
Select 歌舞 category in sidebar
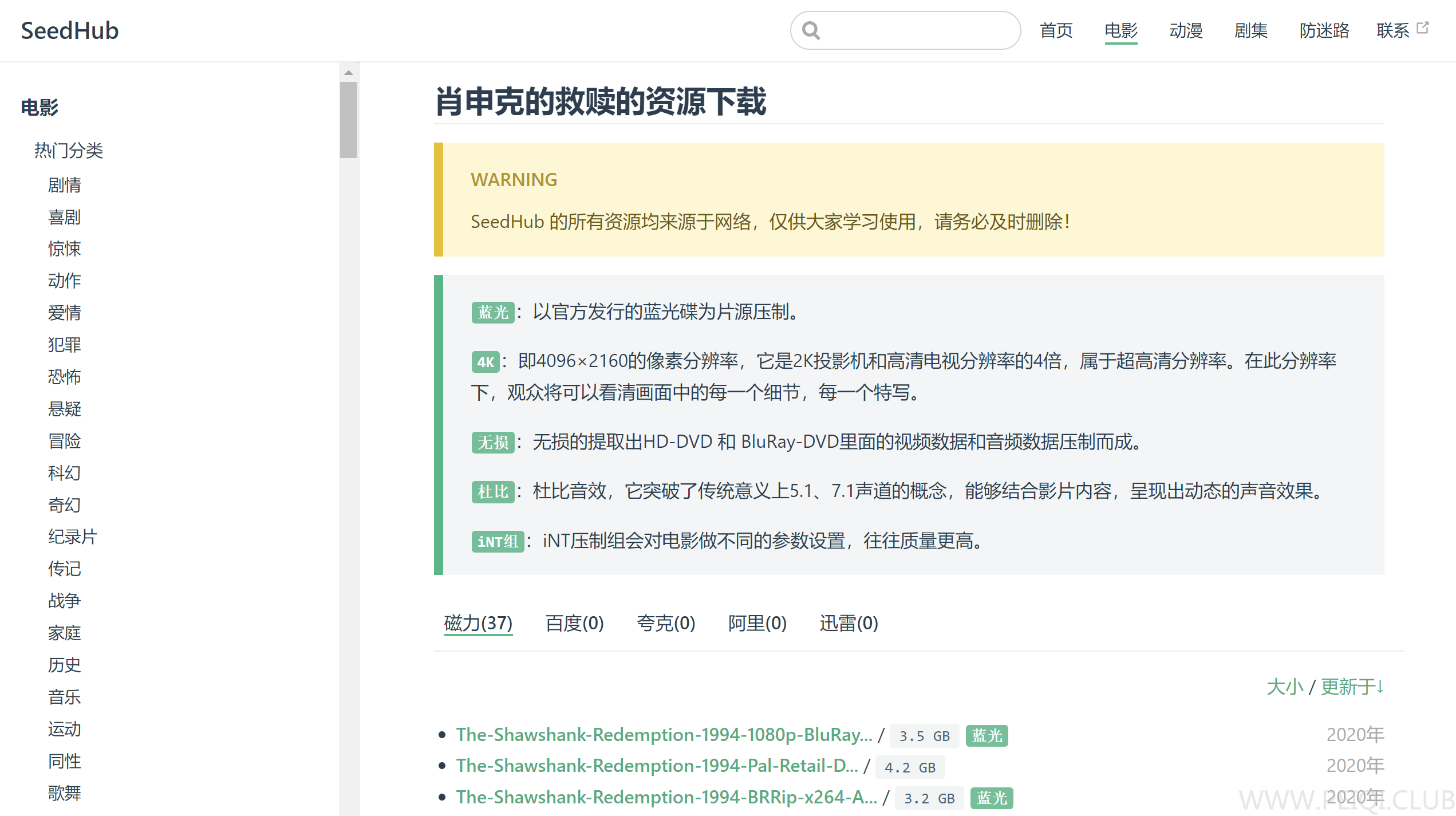point(65,794)
